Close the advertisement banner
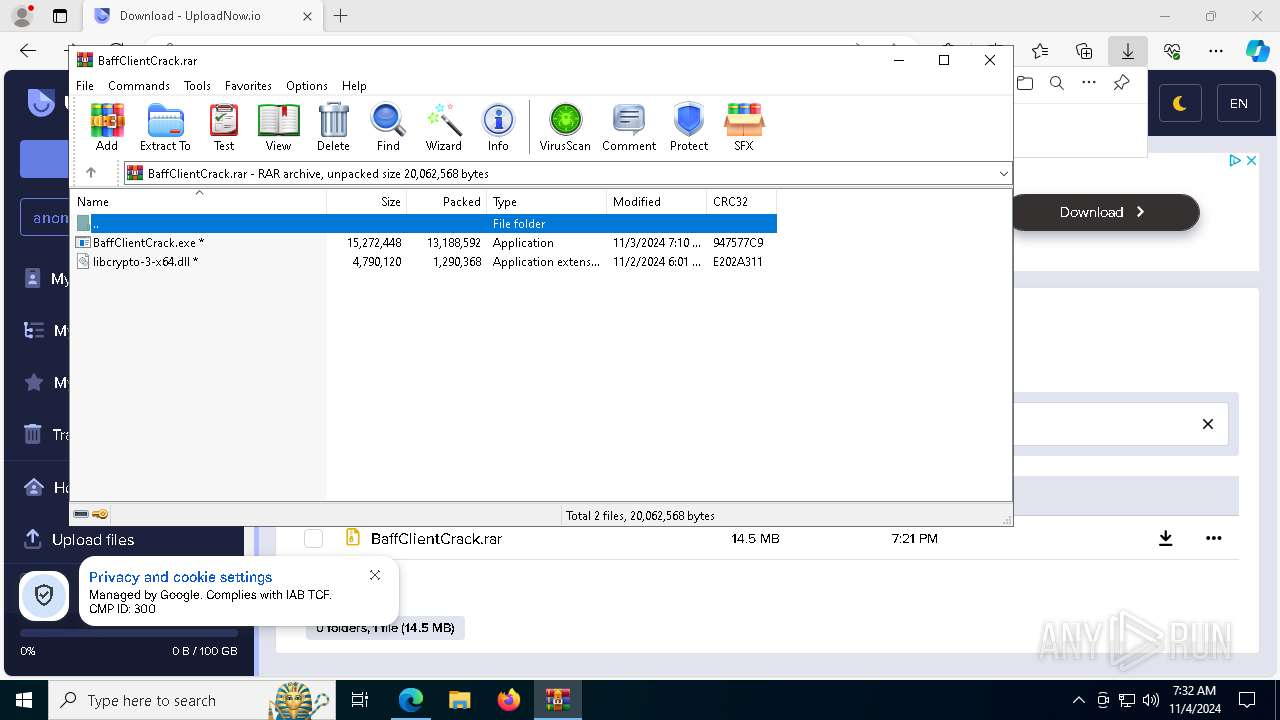Screen dimensions: 1280x720 [1250, 160]
